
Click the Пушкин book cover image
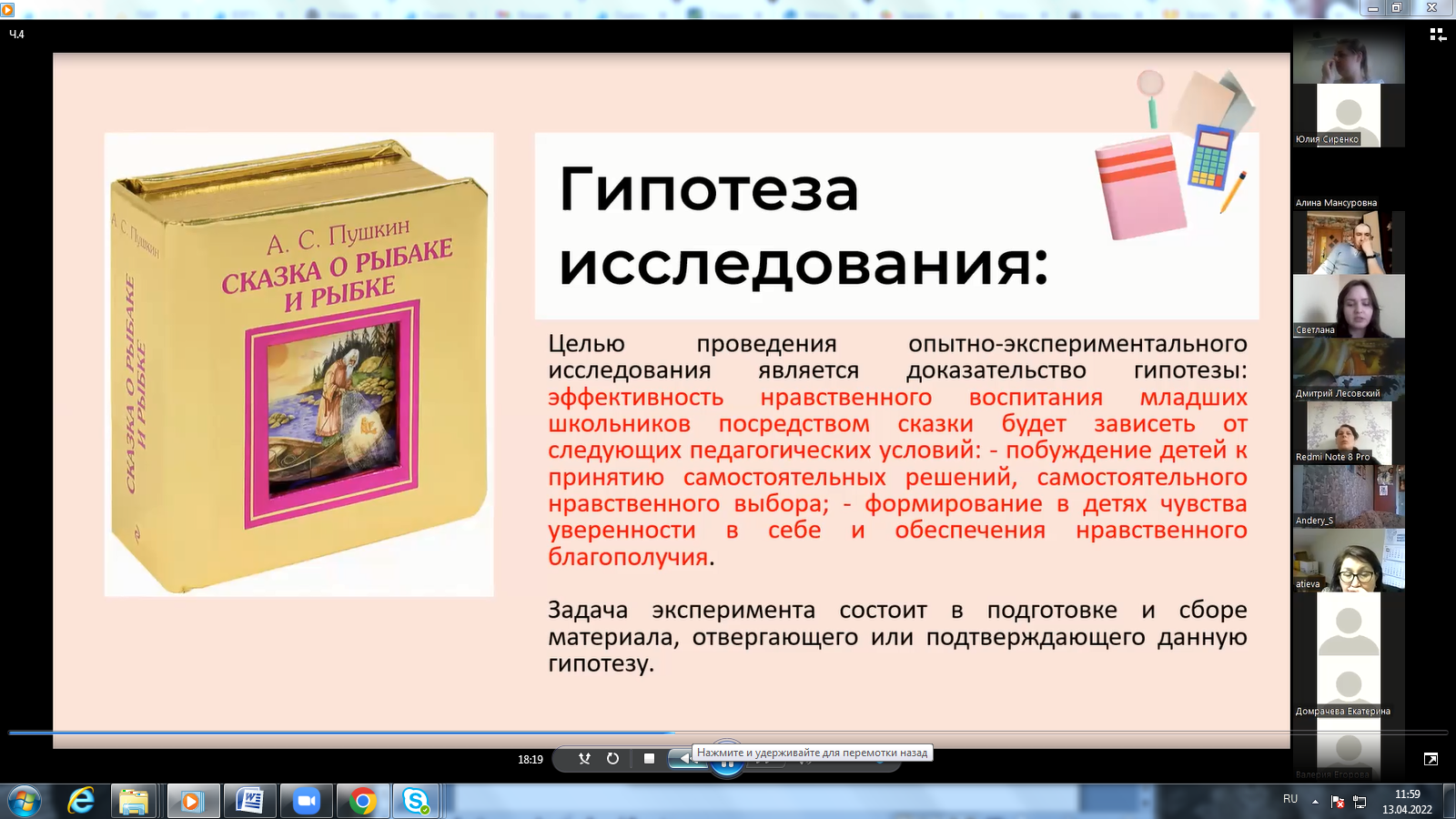(298, 364)
